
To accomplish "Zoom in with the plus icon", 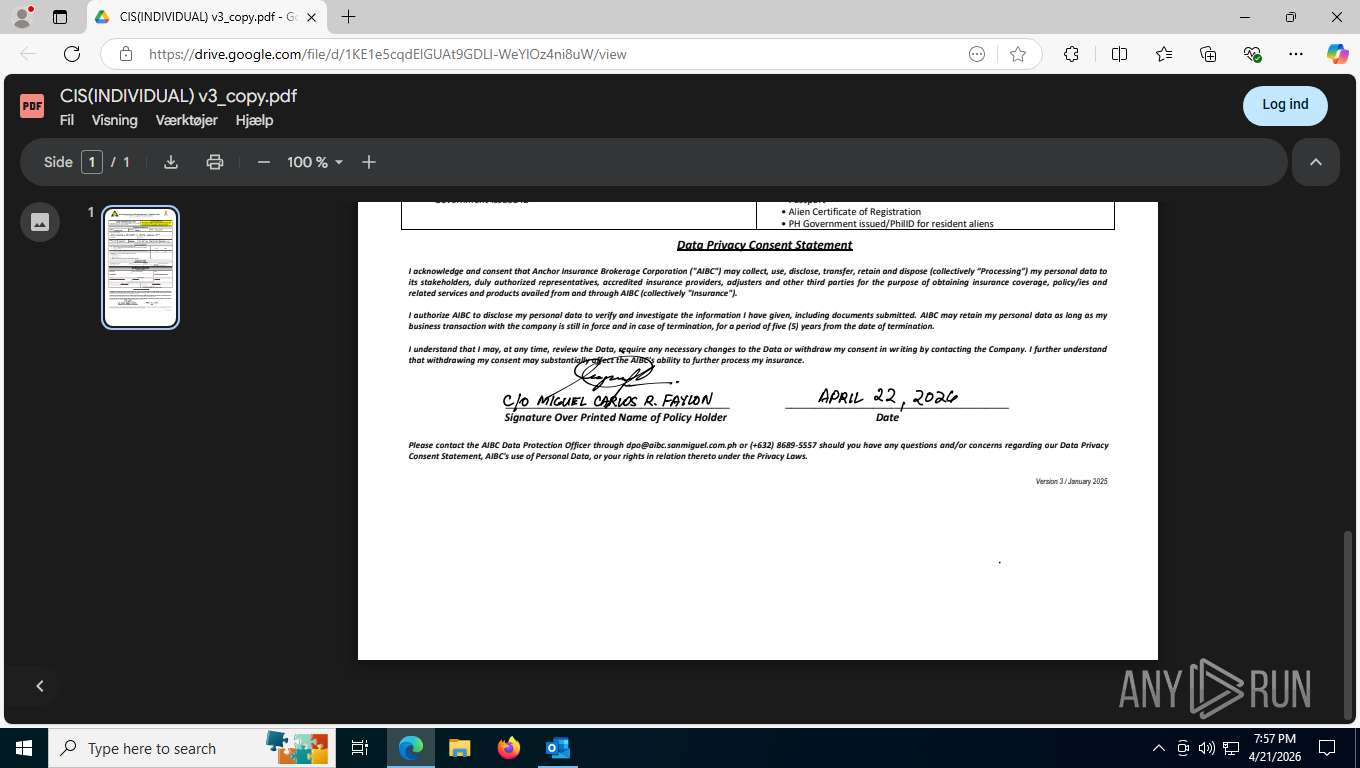I will point(369,162).
